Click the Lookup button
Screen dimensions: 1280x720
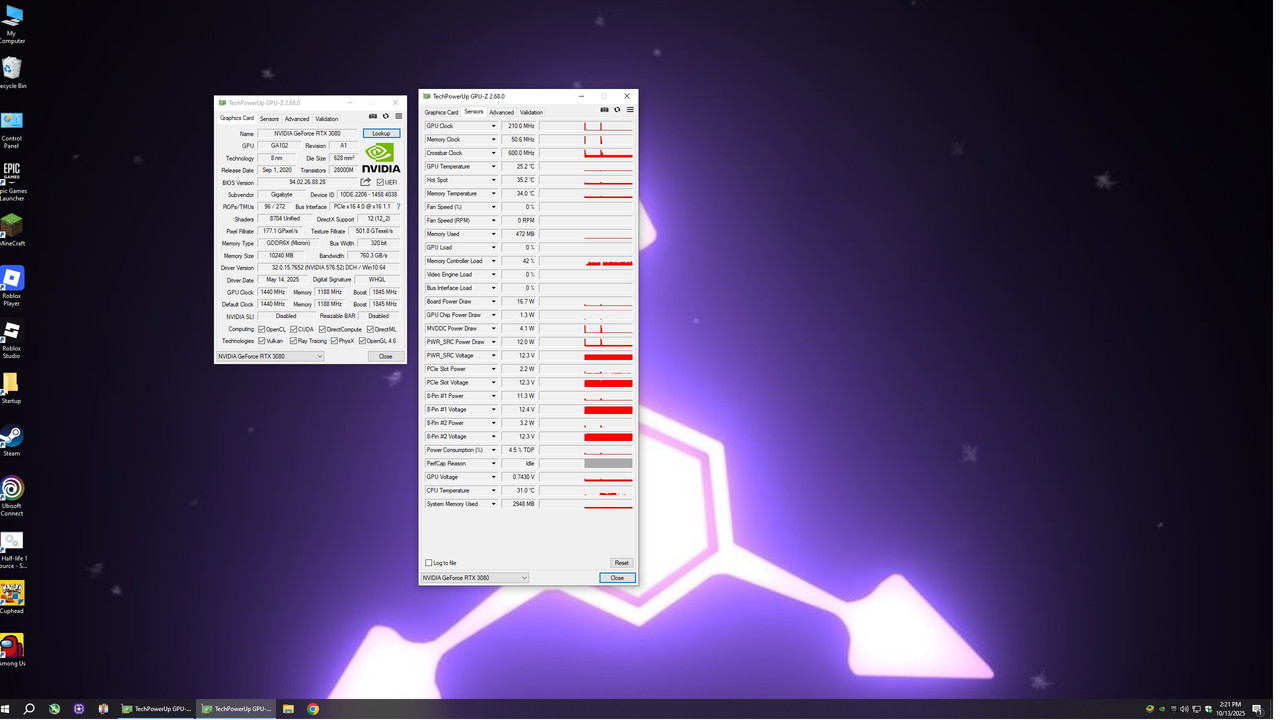click(381, 133)
